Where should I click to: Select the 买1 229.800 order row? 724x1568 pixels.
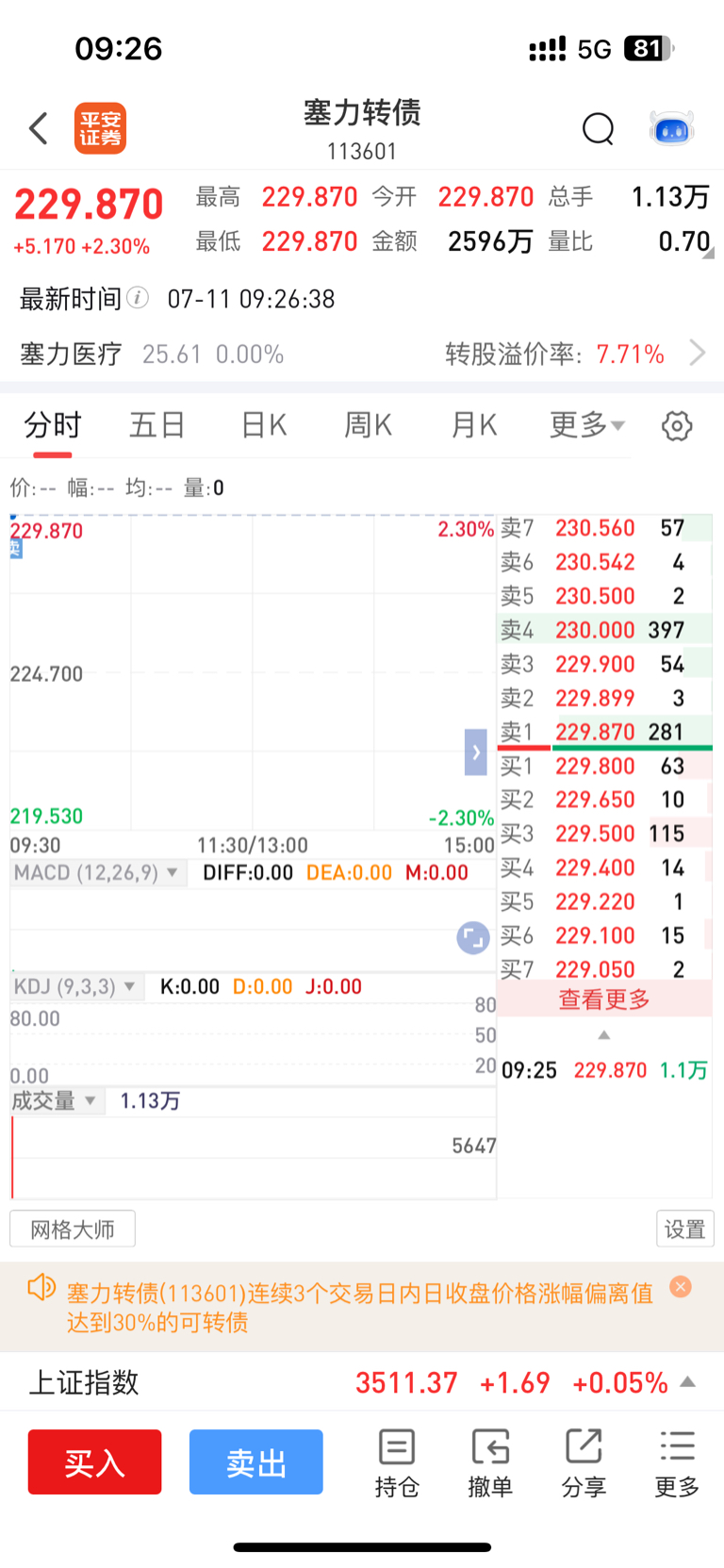click(604, 766)
